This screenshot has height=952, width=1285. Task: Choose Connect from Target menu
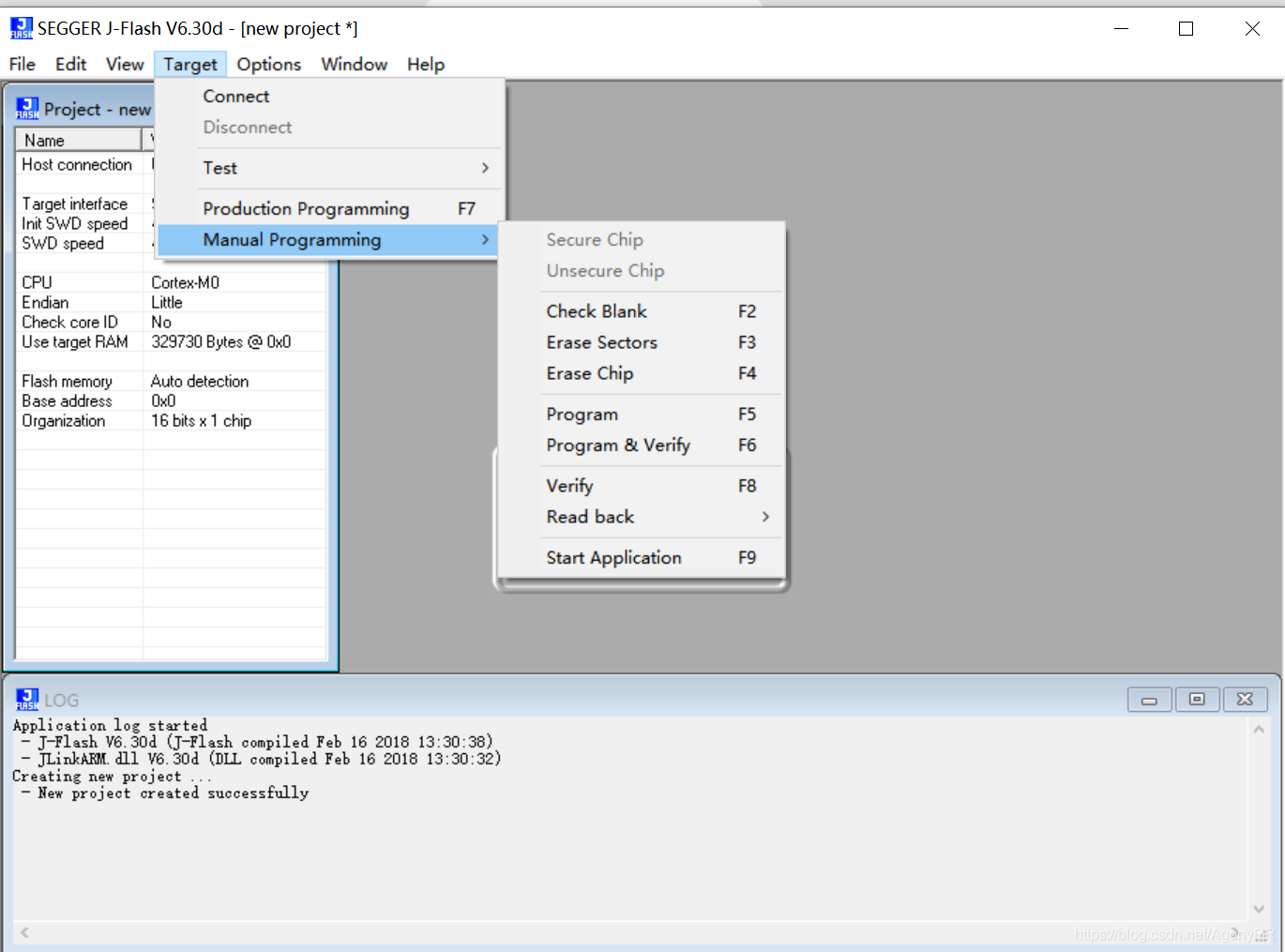coord(328,97)
